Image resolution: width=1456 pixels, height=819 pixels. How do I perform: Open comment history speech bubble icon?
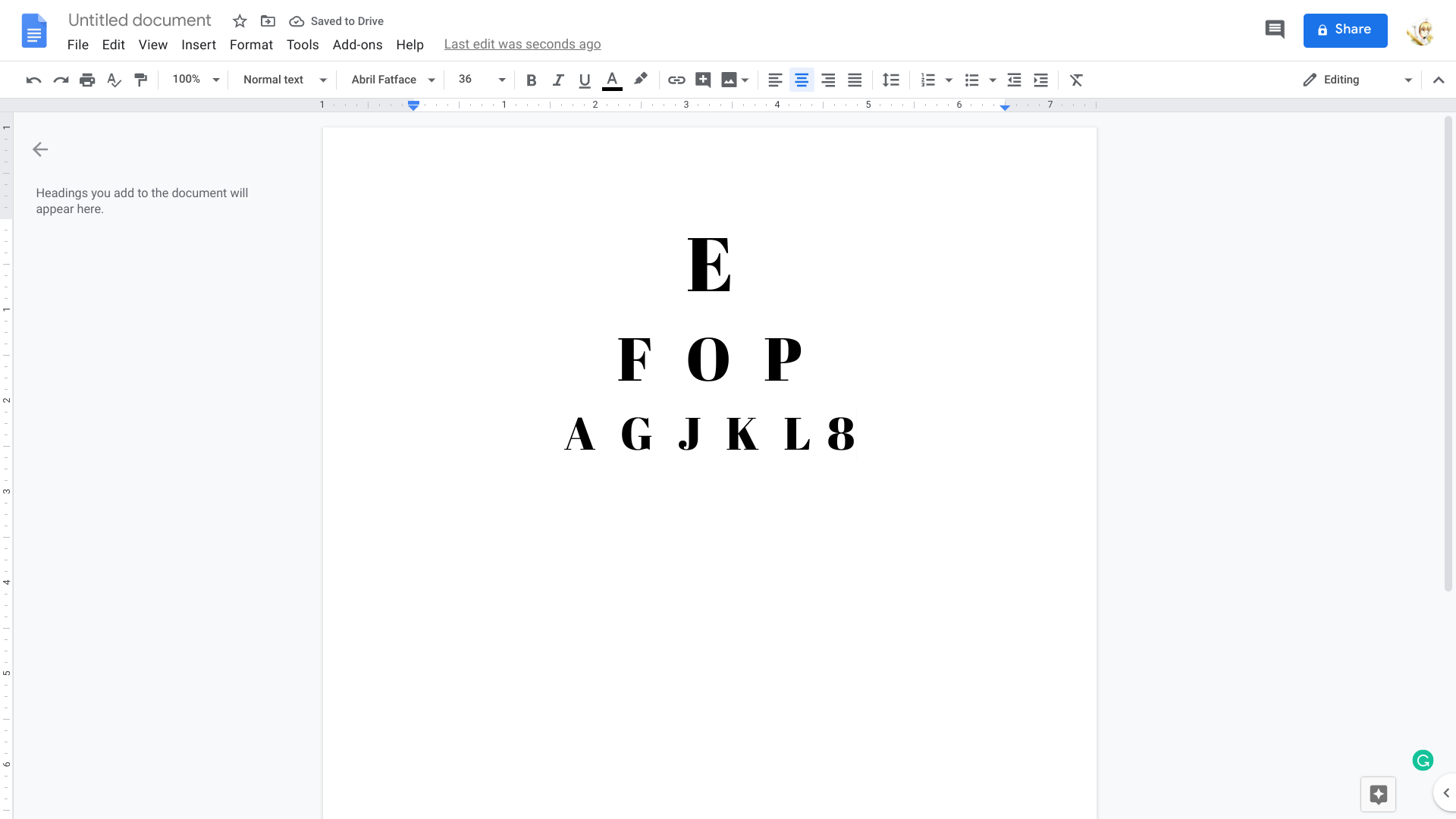pyautogui.click(x=1274, y=30)
